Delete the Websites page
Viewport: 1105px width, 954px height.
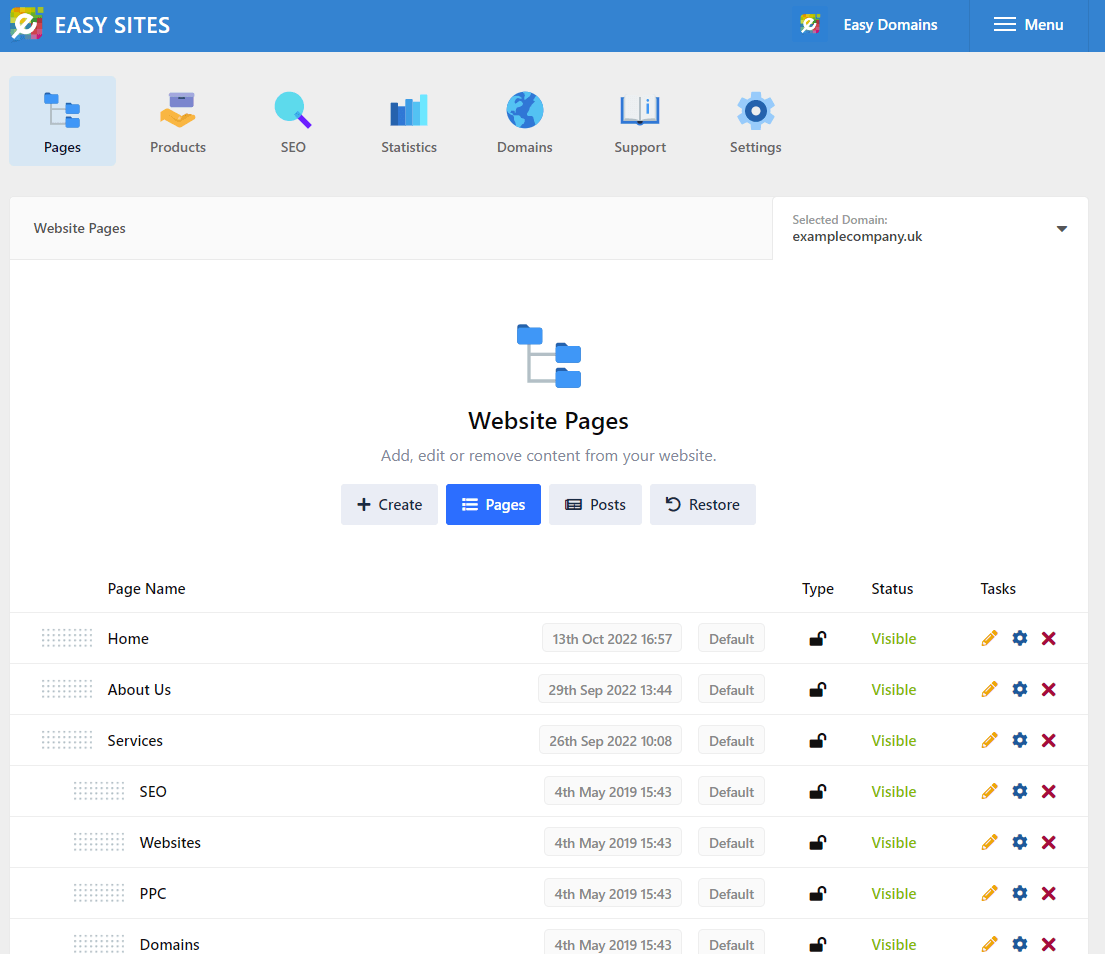(1049, 842)
